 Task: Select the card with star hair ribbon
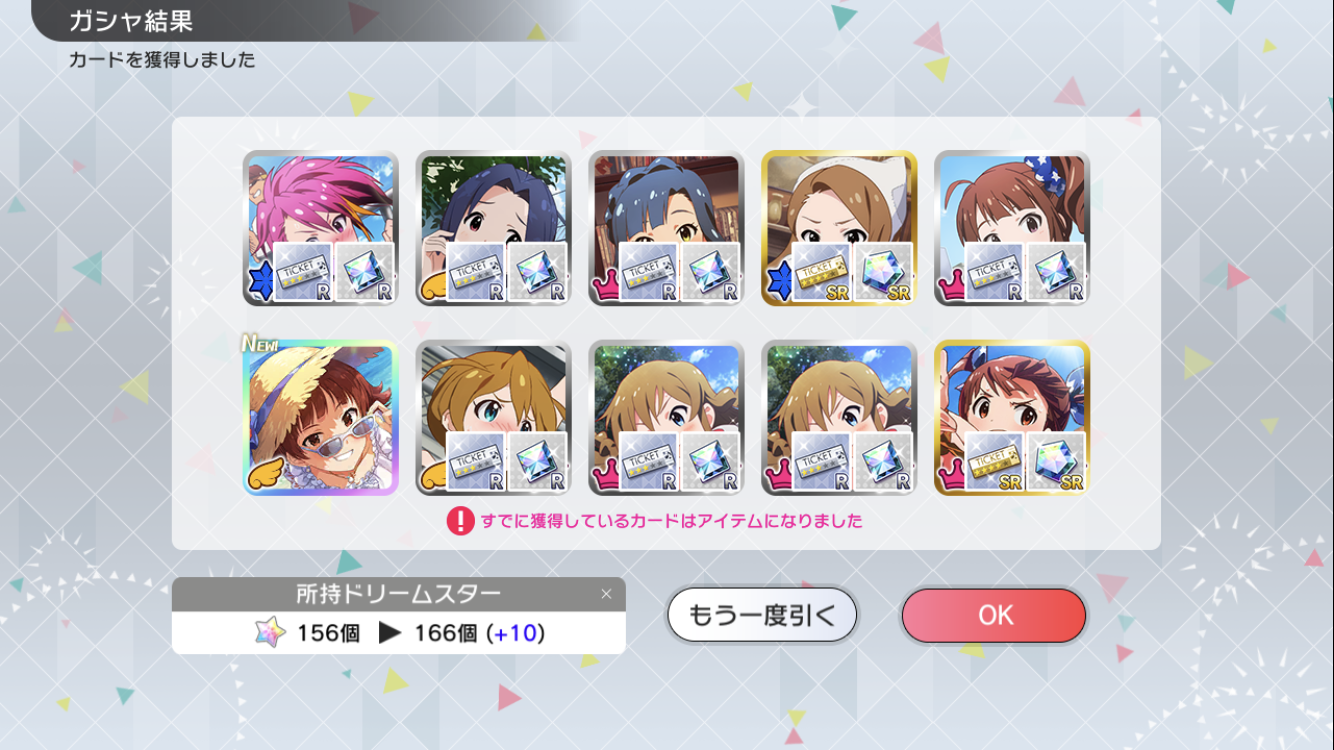[x=1012, y=228]
